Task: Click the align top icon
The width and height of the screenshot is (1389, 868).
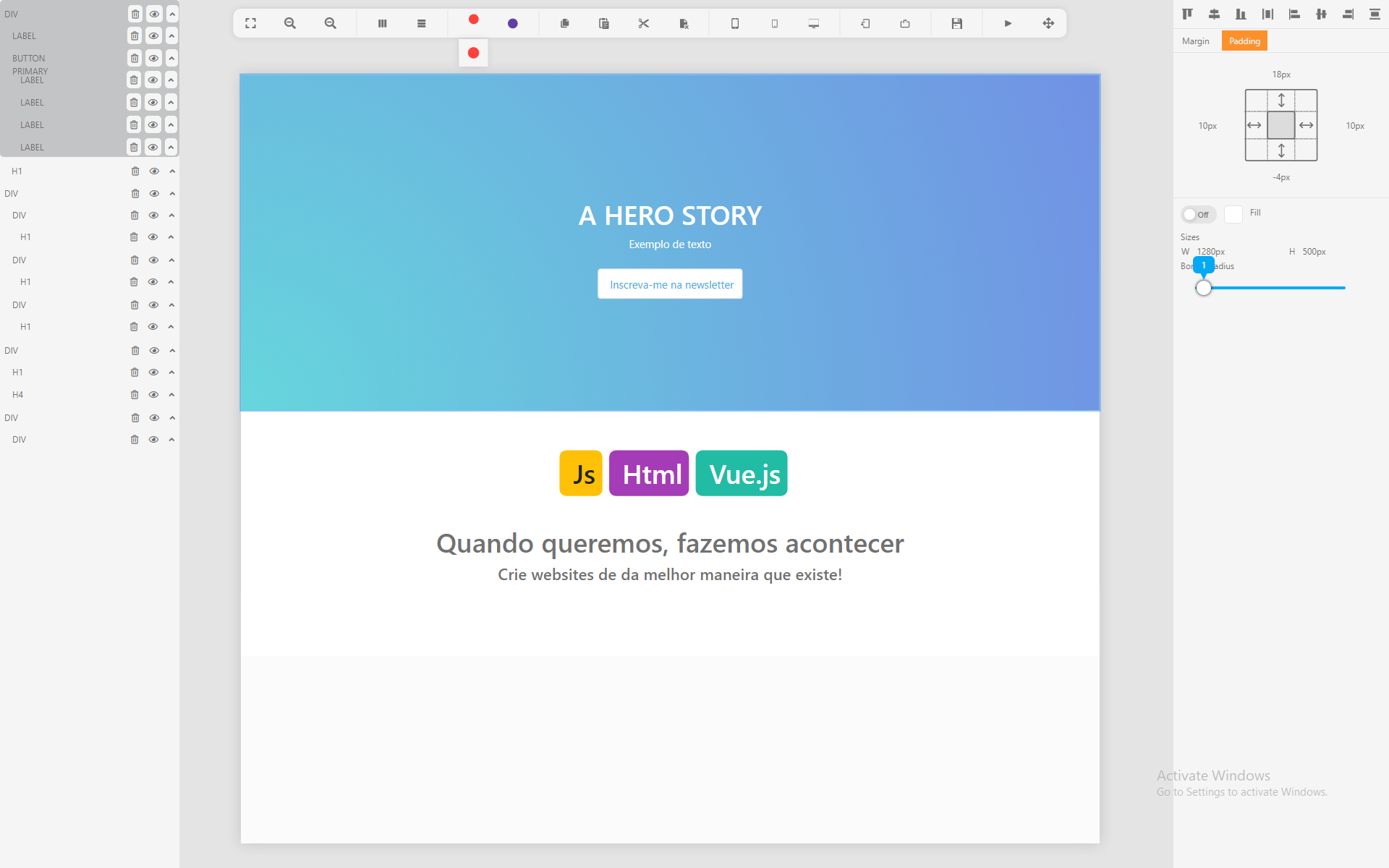Action: click(1187, 14)
